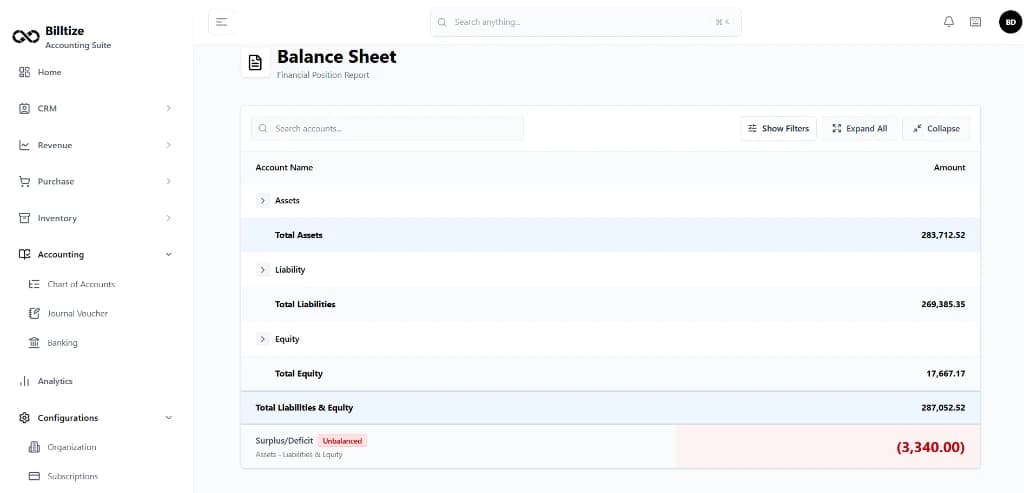
Task: Select the Total Assets amount 283,712.52
Action: coord(943,235)
